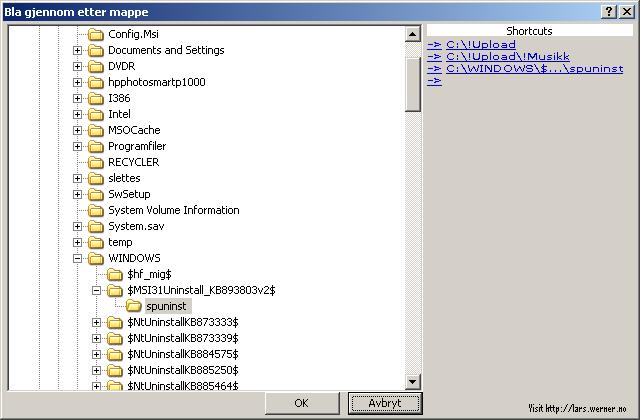This screenshot has height=420, width=640.
Task: Click the Programfiler folder icon
Action: point(96,146)
